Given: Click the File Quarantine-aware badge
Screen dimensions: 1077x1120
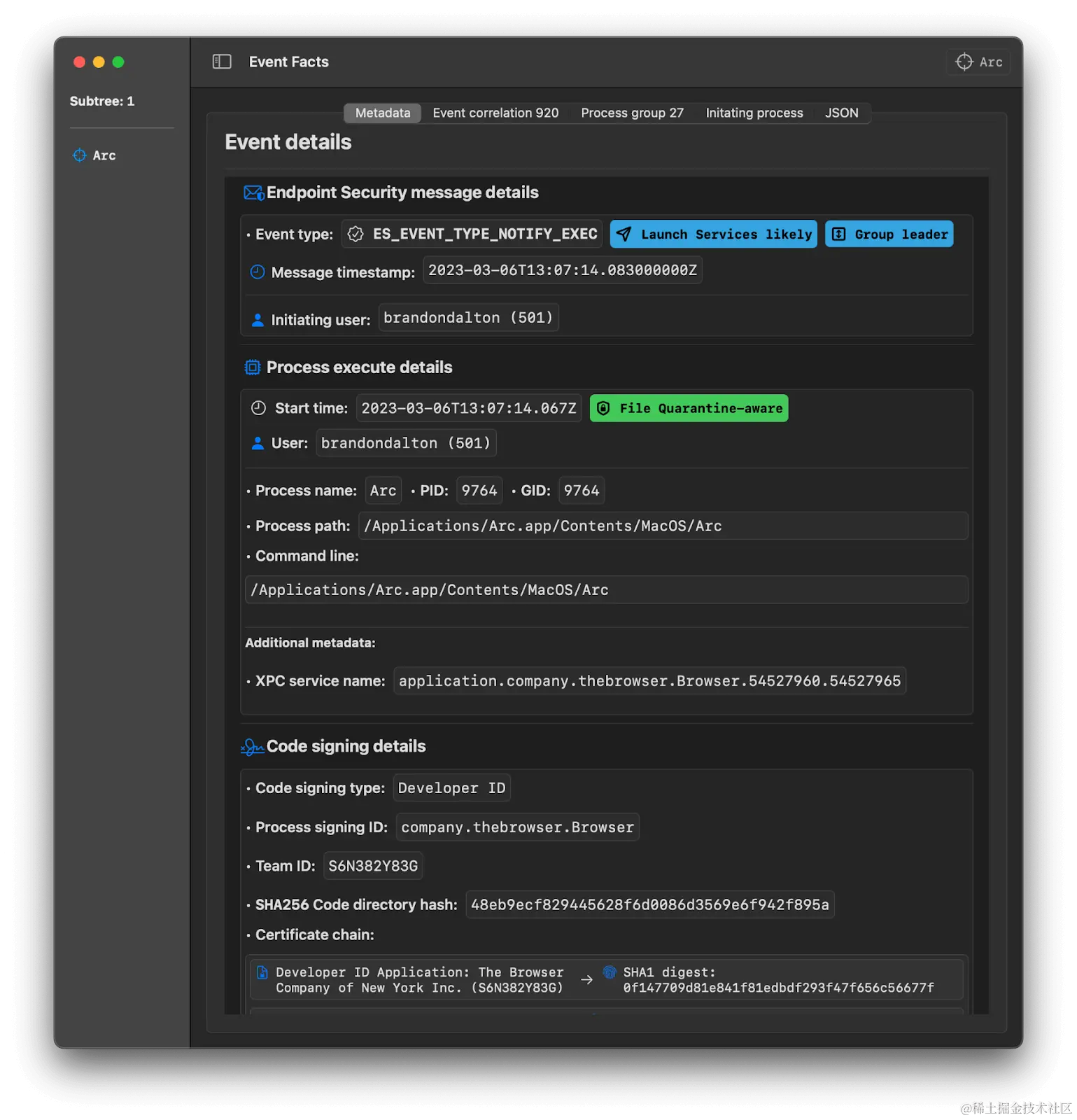Looking at the screenshot, I should [x=689, y=408].
